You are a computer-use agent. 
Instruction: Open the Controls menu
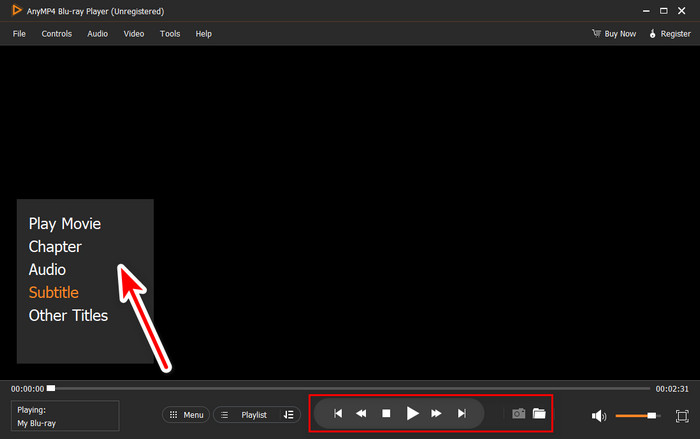tap(57, 33)
